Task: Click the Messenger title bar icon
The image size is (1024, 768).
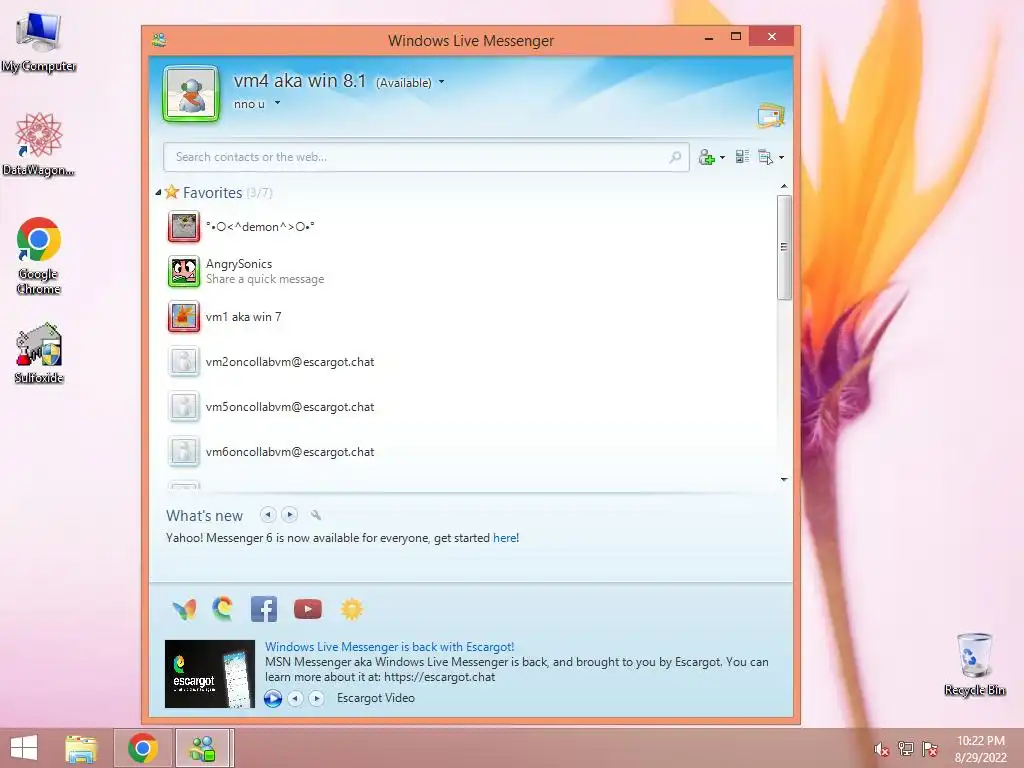Action: 159,40
